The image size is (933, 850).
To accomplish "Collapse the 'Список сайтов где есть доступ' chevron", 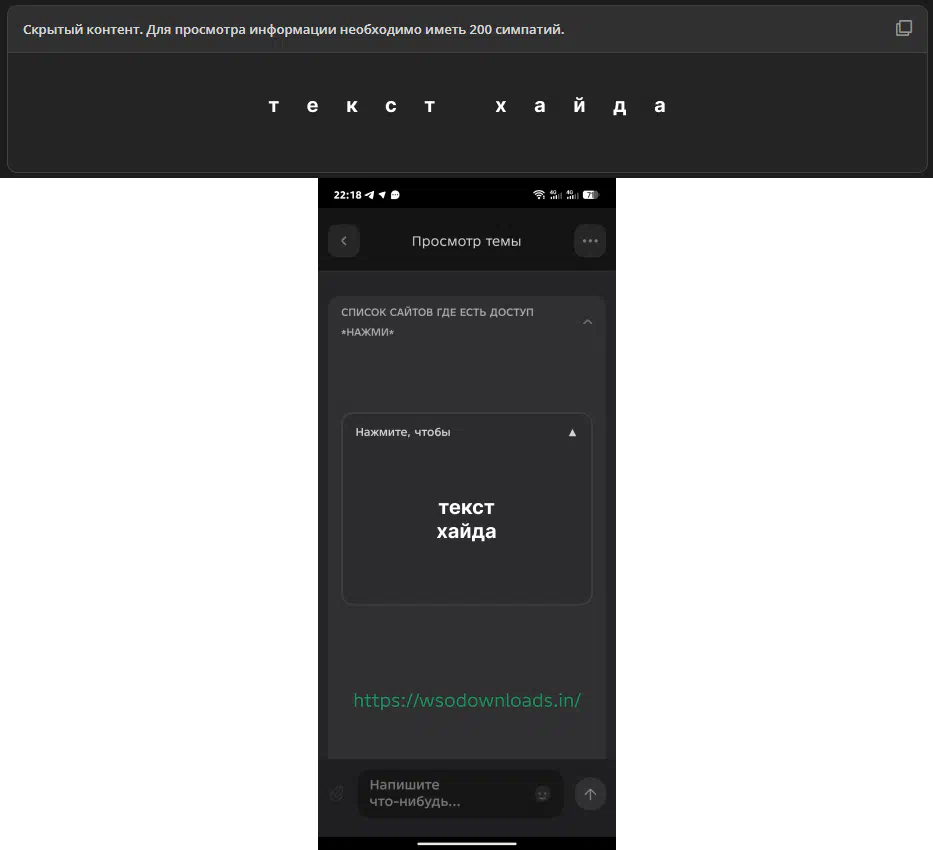I will click(x=587, y=322).
